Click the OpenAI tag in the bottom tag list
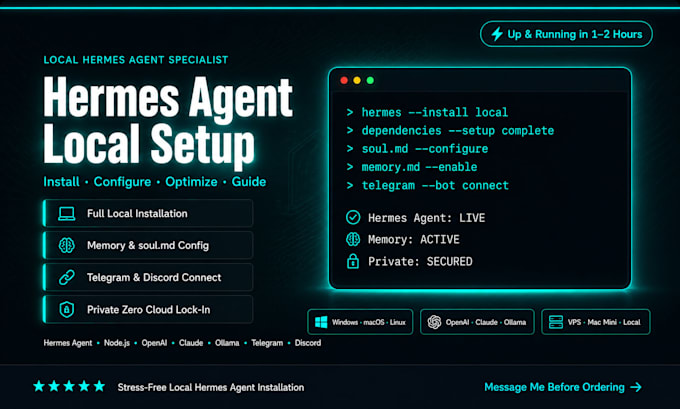Viewport: 680px width, 409px height. [154, 343]
